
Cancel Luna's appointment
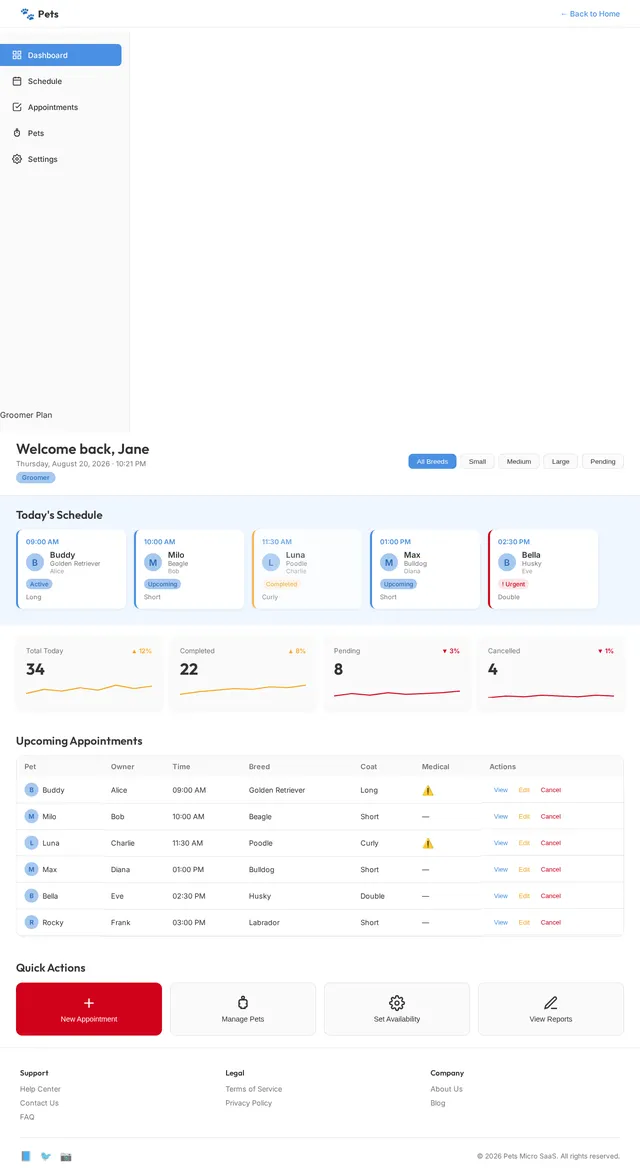coord(551,843)
